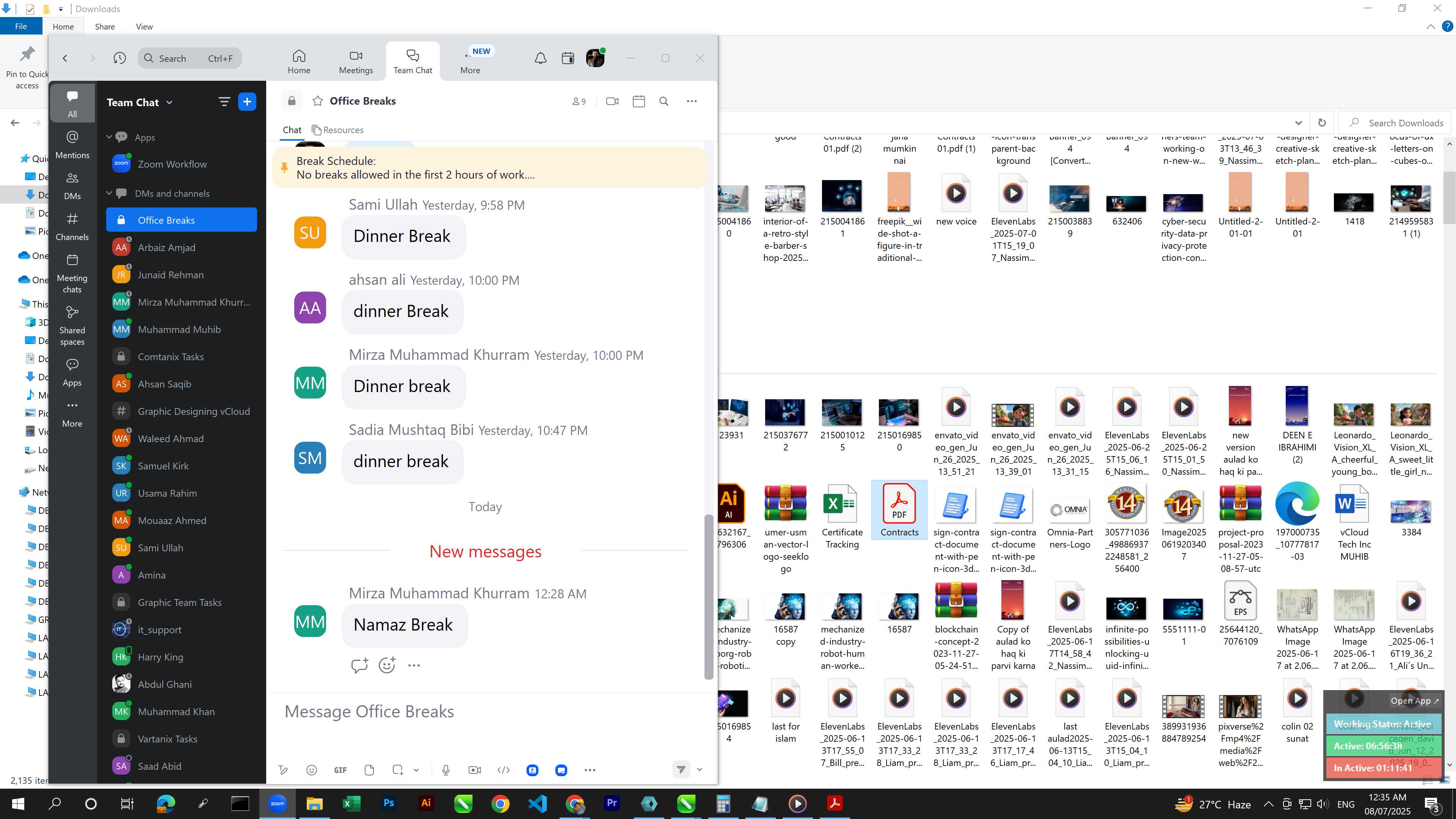
Task: Open the it_support chat
Action: tap(182, 630)
